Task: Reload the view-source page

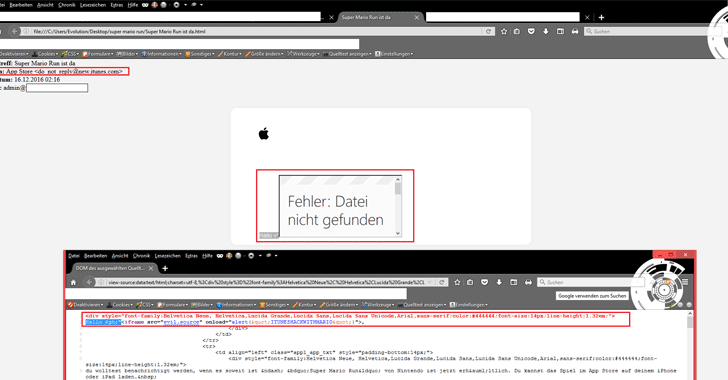Action: [442, 282]
